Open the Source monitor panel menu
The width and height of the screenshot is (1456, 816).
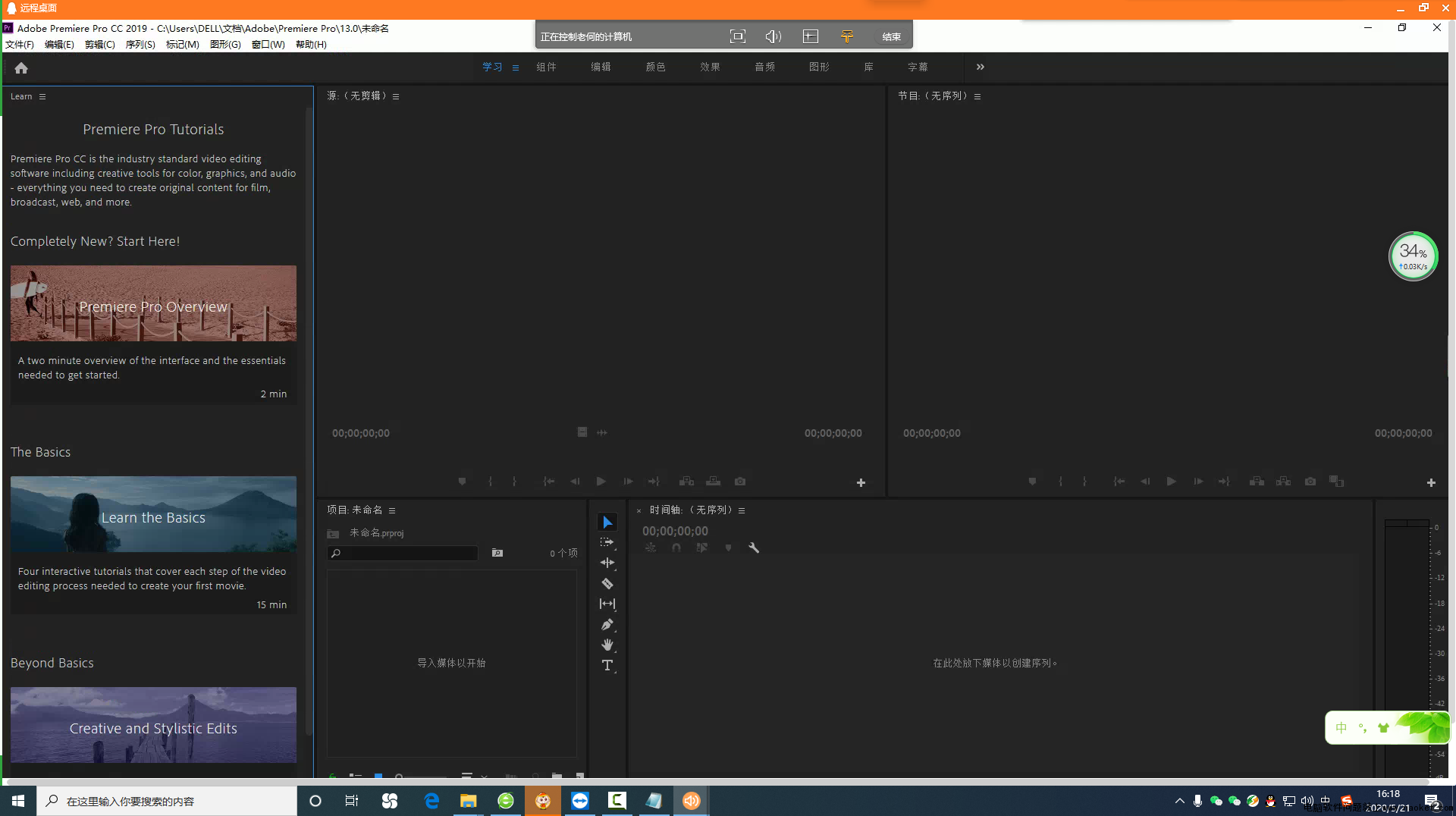pyautogui.click(x=396, y=96)
